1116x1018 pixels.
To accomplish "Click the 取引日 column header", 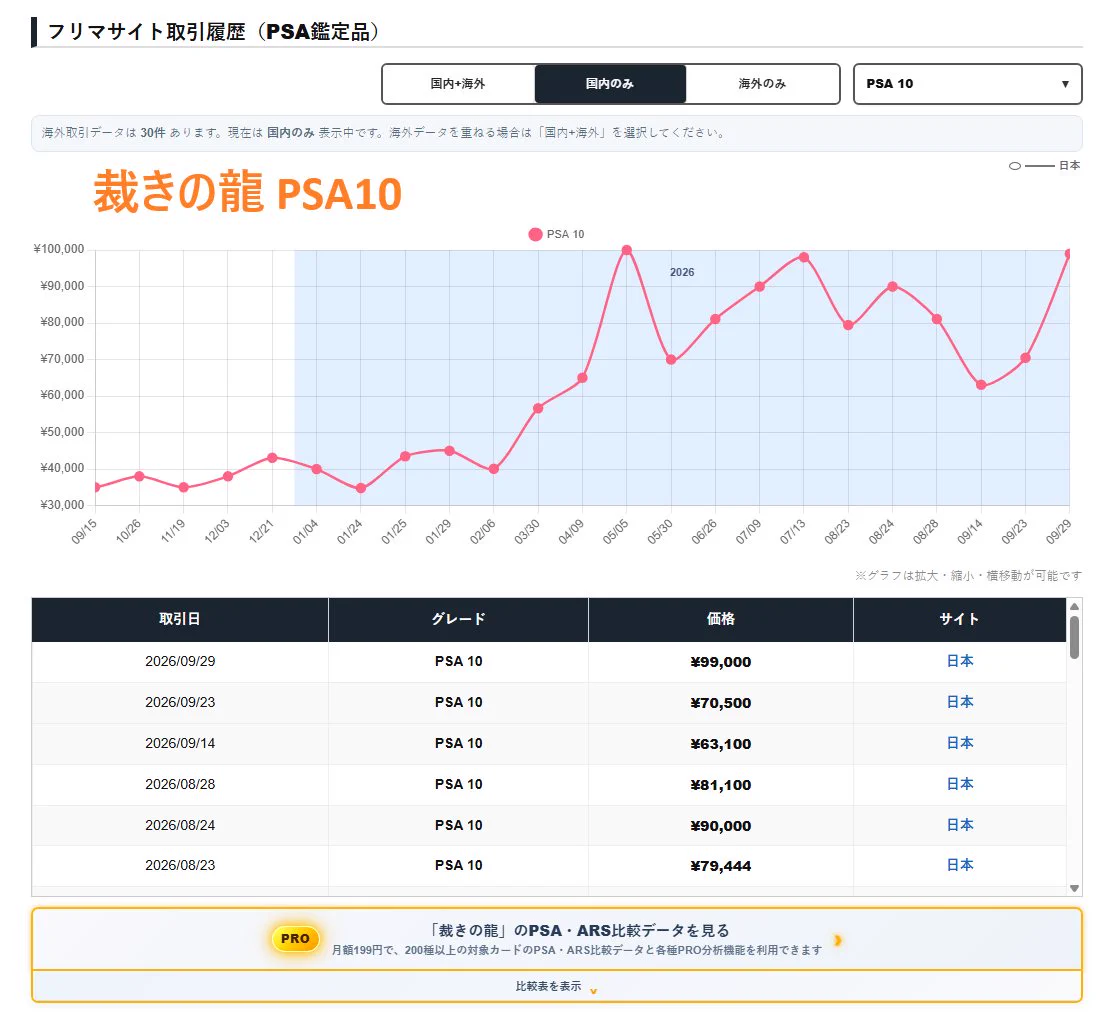I will point(180,619).
